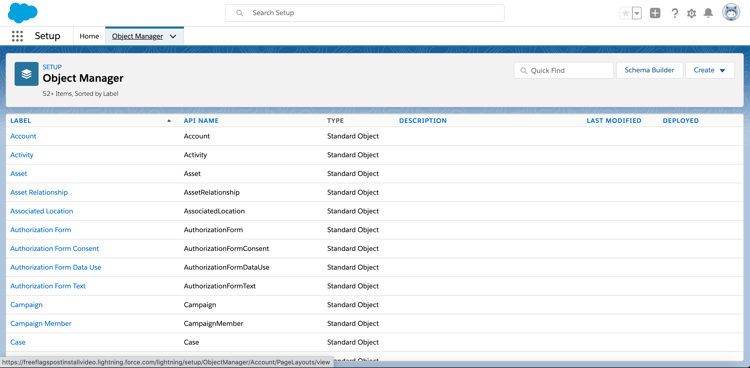Click the '52+ Items, Sorted by Label' text
The image size is (750, 368).
(x=80, y=94)
